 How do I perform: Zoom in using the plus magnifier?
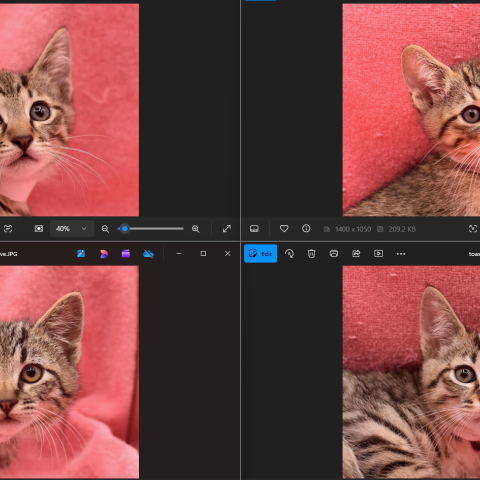pos(196,229)
